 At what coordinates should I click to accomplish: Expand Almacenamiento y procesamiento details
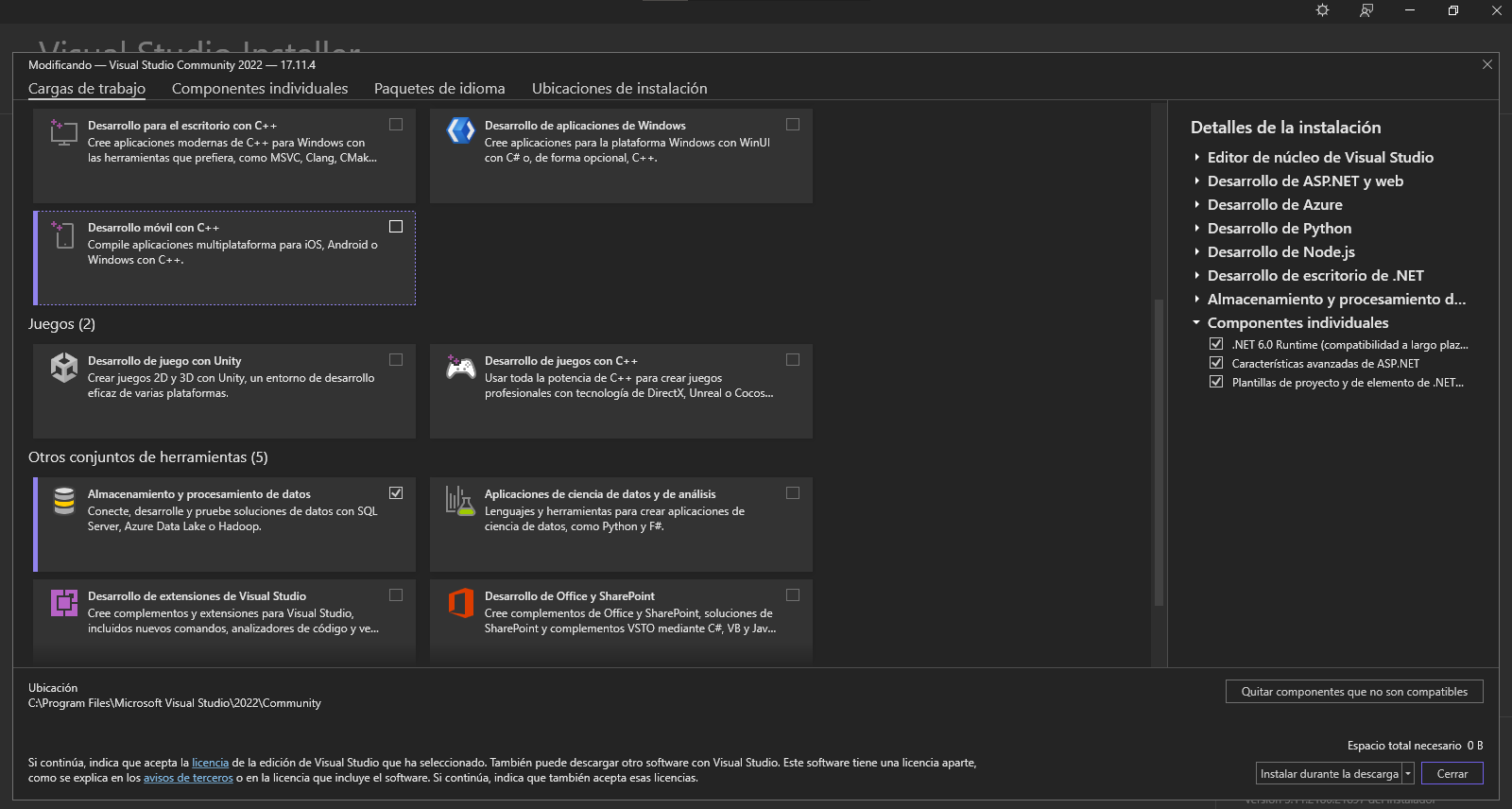(1196, 299)
